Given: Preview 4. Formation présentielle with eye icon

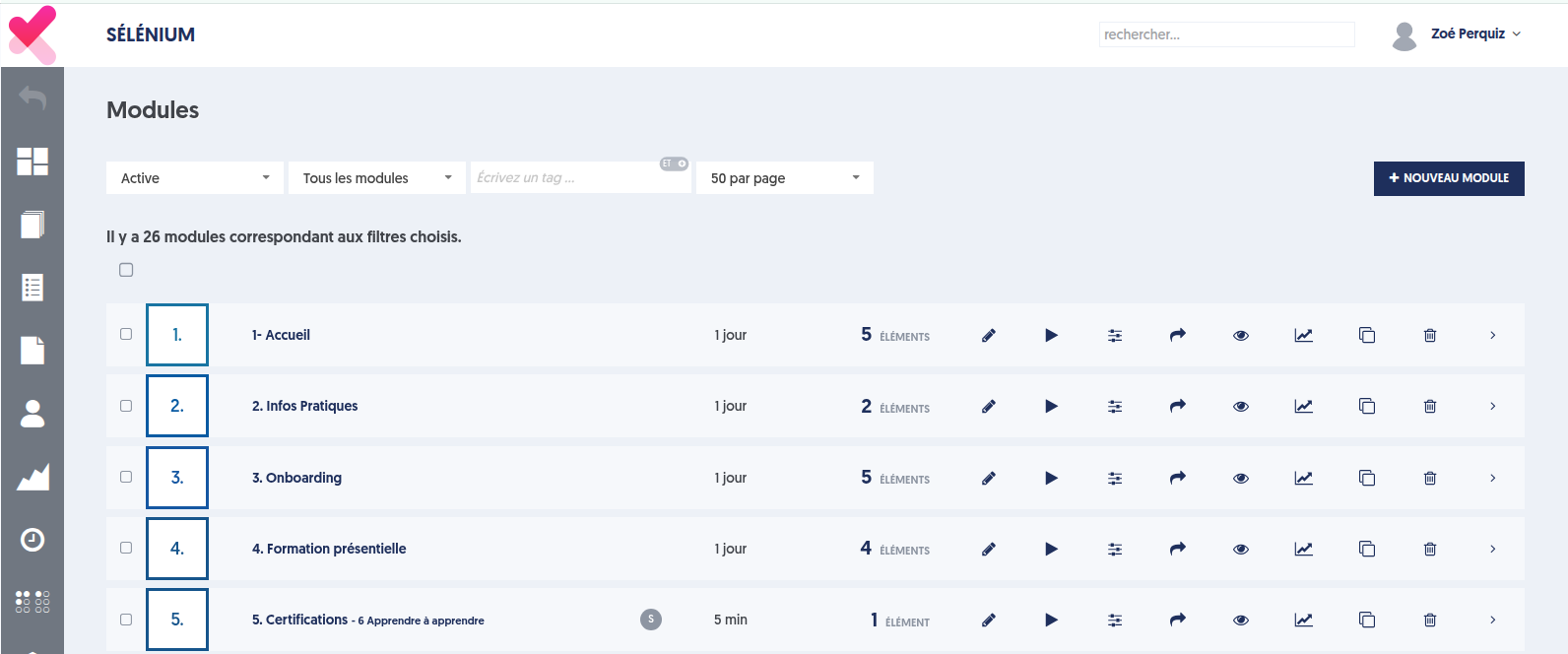Looking at the screenshot, I should (1241, 550).
